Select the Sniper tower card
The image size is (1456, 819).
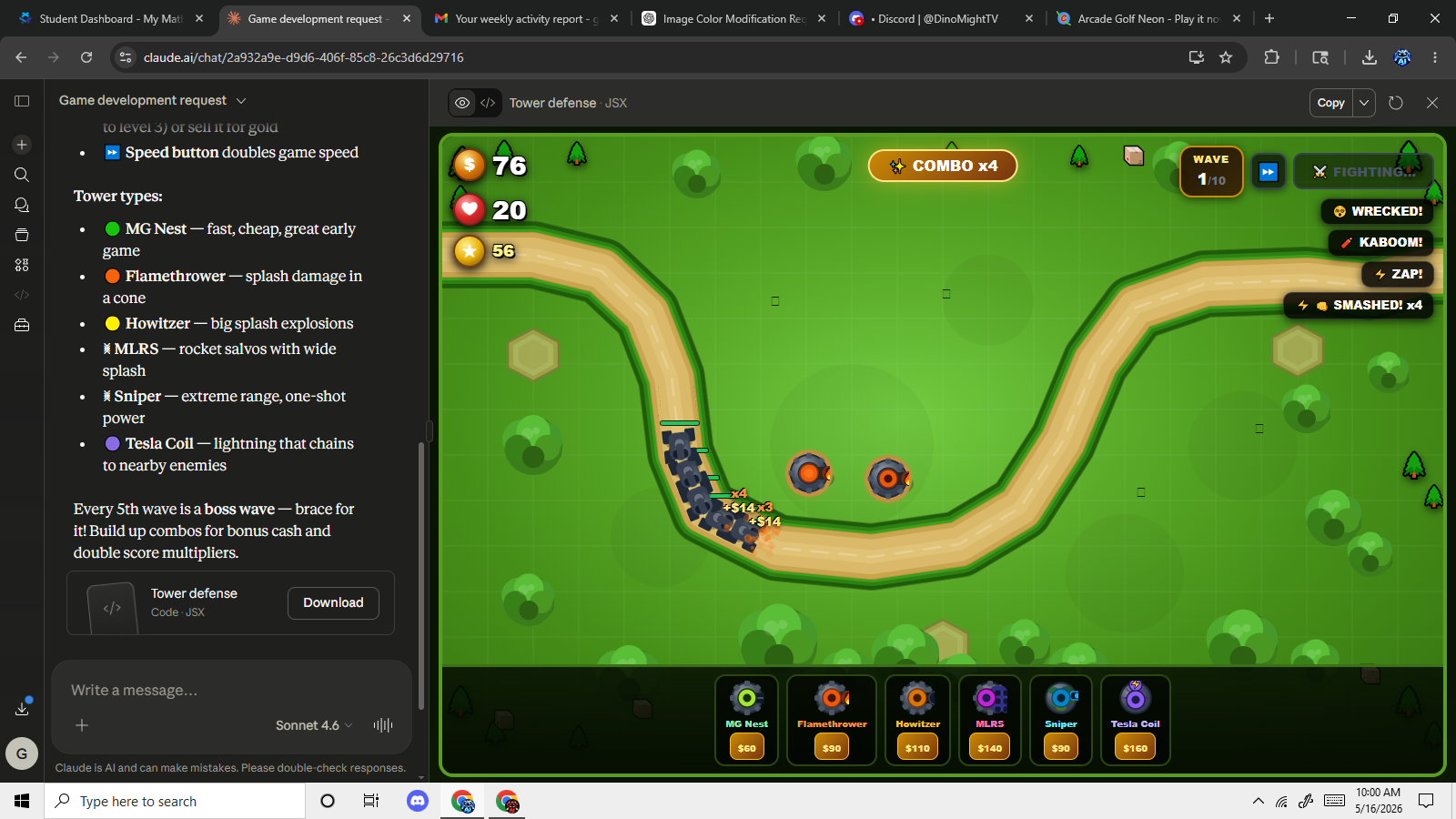(x=1061, y=721)
